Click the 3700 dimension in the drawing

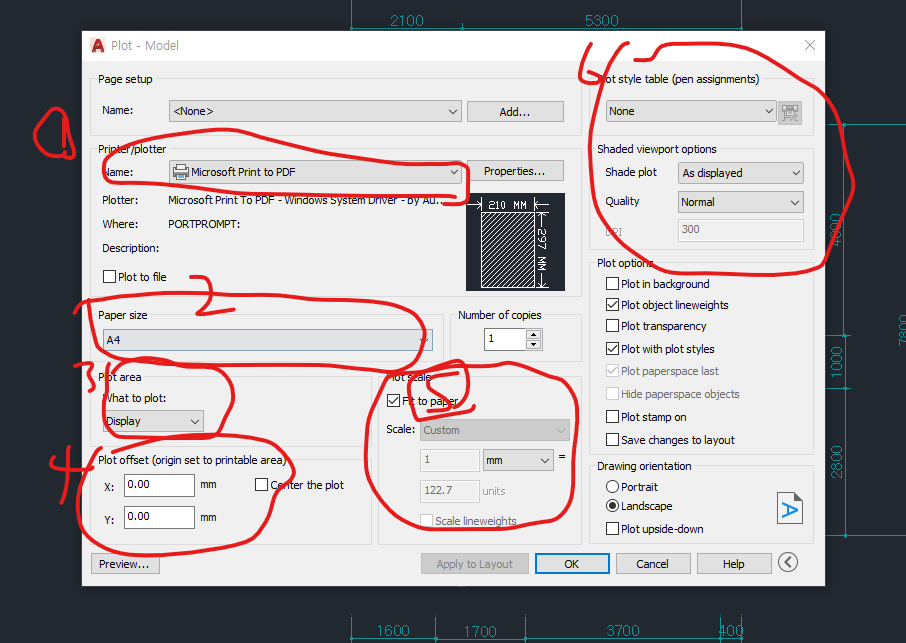coord(623,630)
